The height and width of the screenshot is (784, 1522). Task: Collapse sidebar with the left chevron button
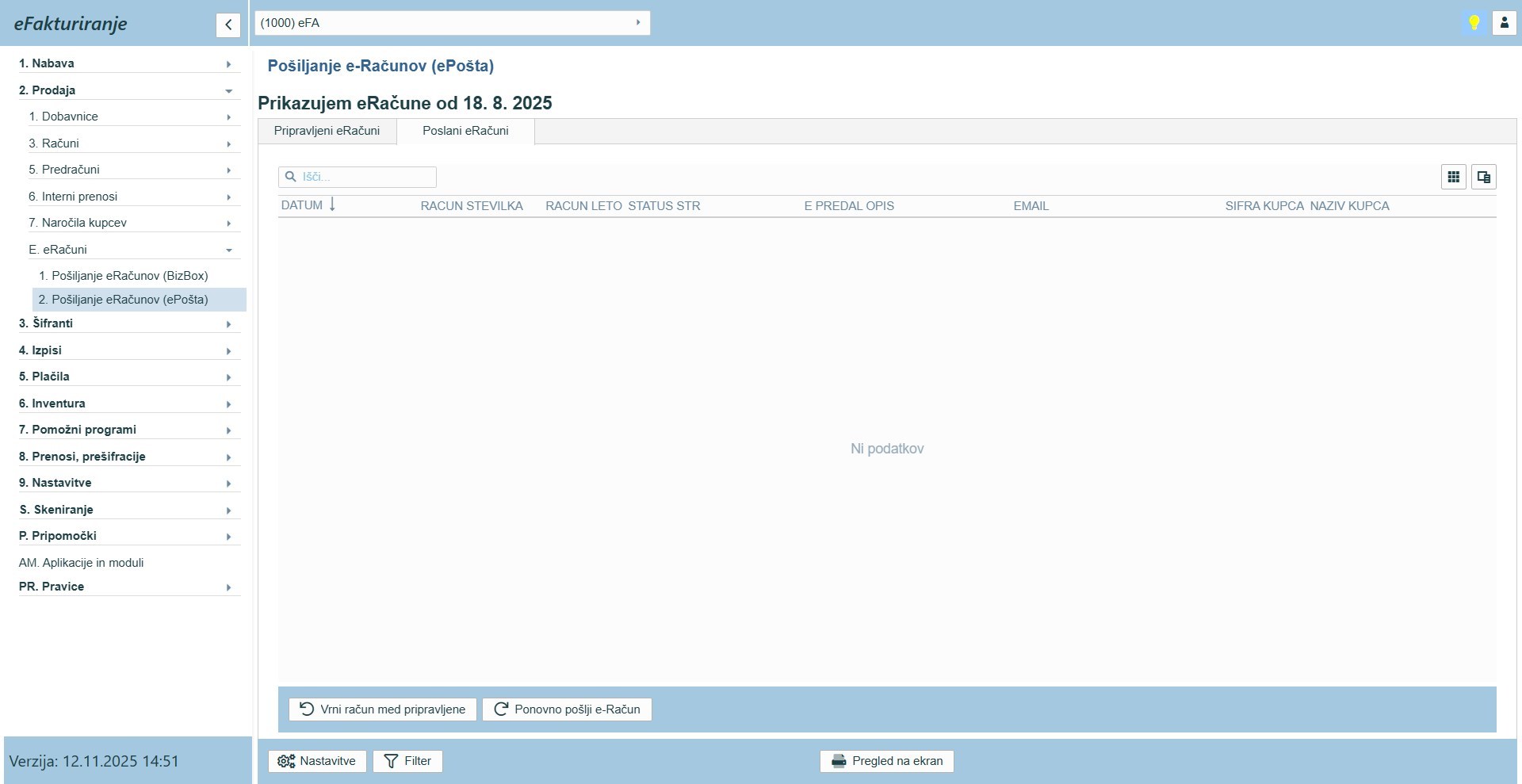tap(228, 25)
